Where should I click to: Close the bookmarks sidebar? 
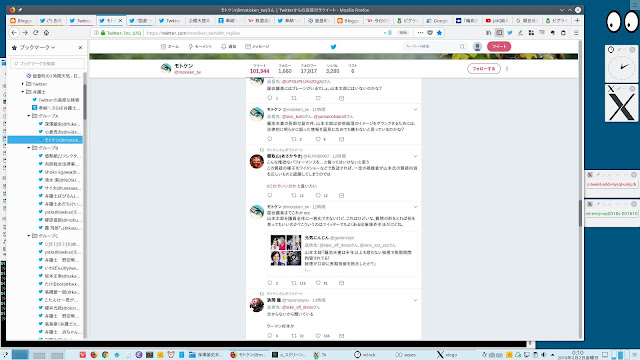(x=80, y=48)
